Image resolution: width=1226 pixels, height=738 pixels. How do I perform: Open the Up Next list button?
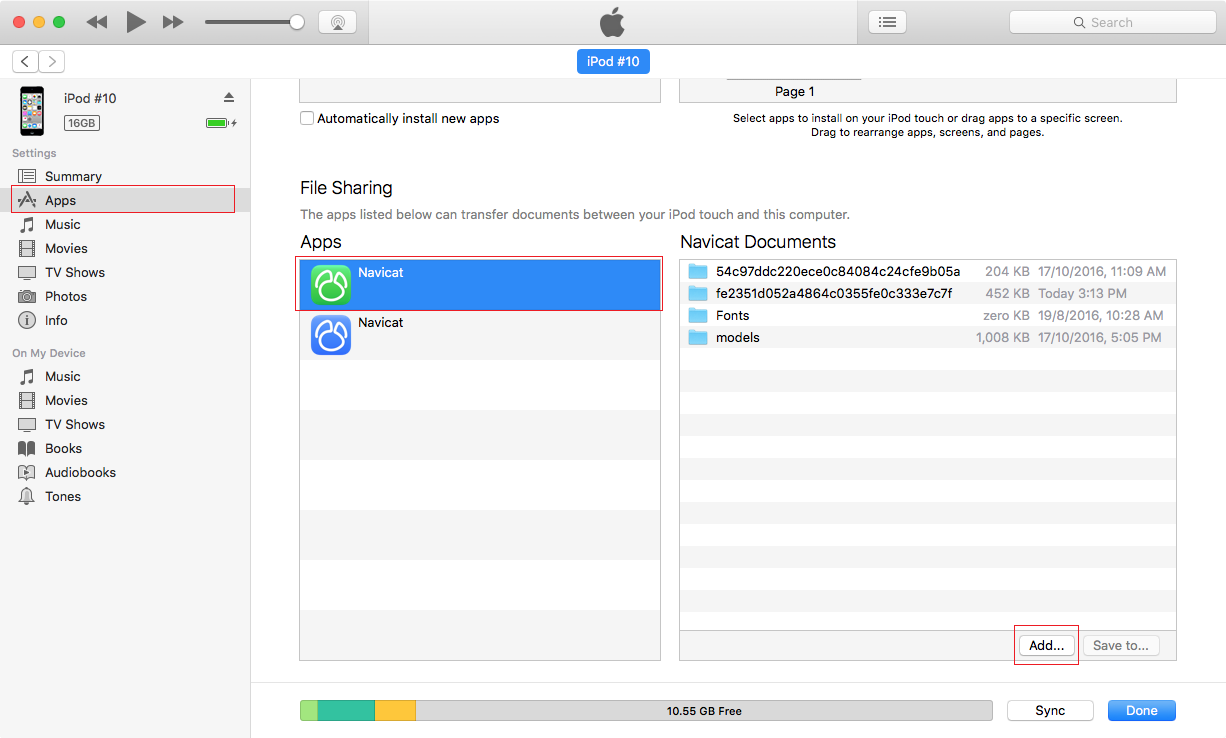tap(887, 22)
